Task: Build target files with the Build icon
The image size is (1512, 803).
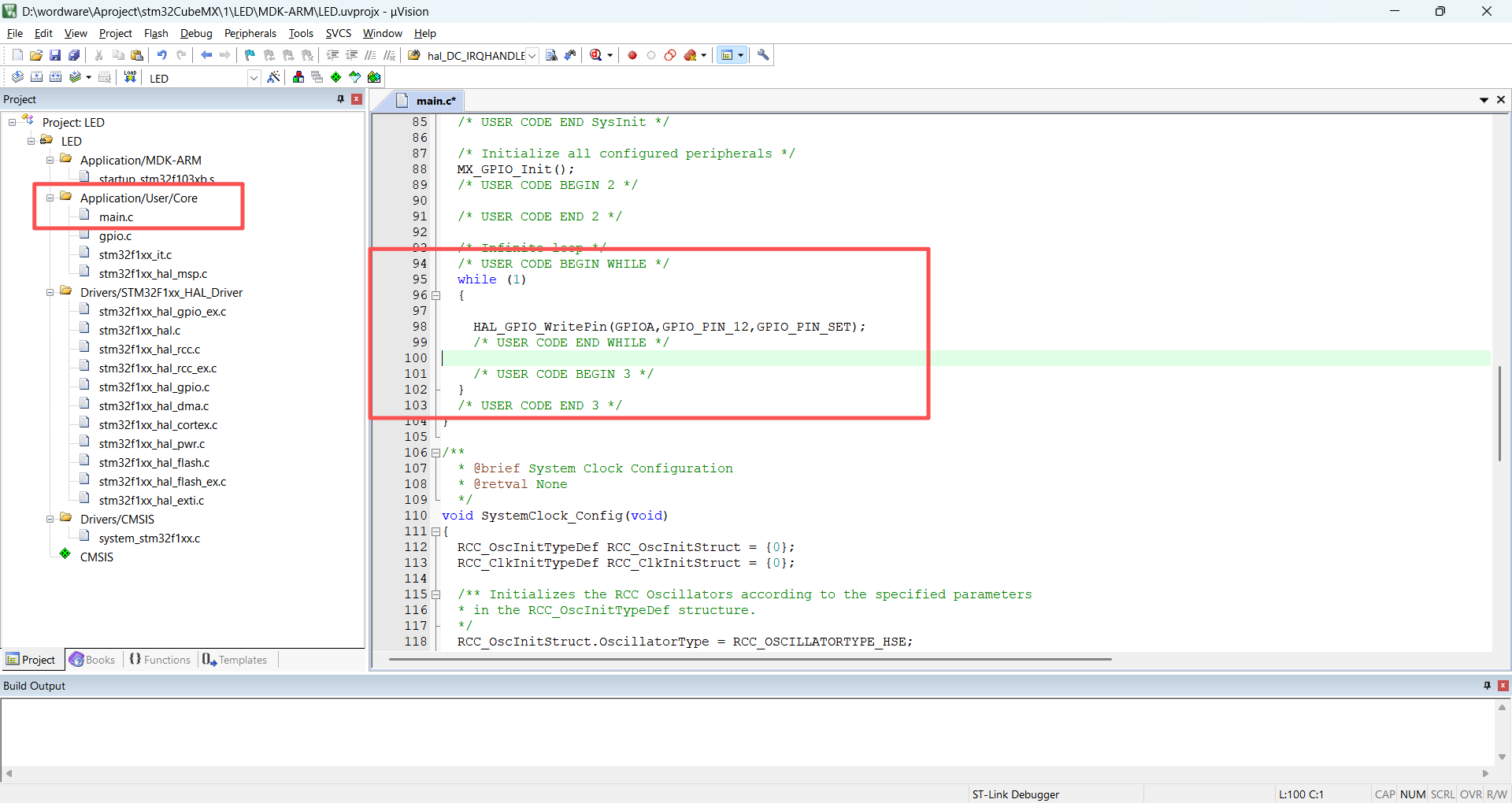Action: 36,77
